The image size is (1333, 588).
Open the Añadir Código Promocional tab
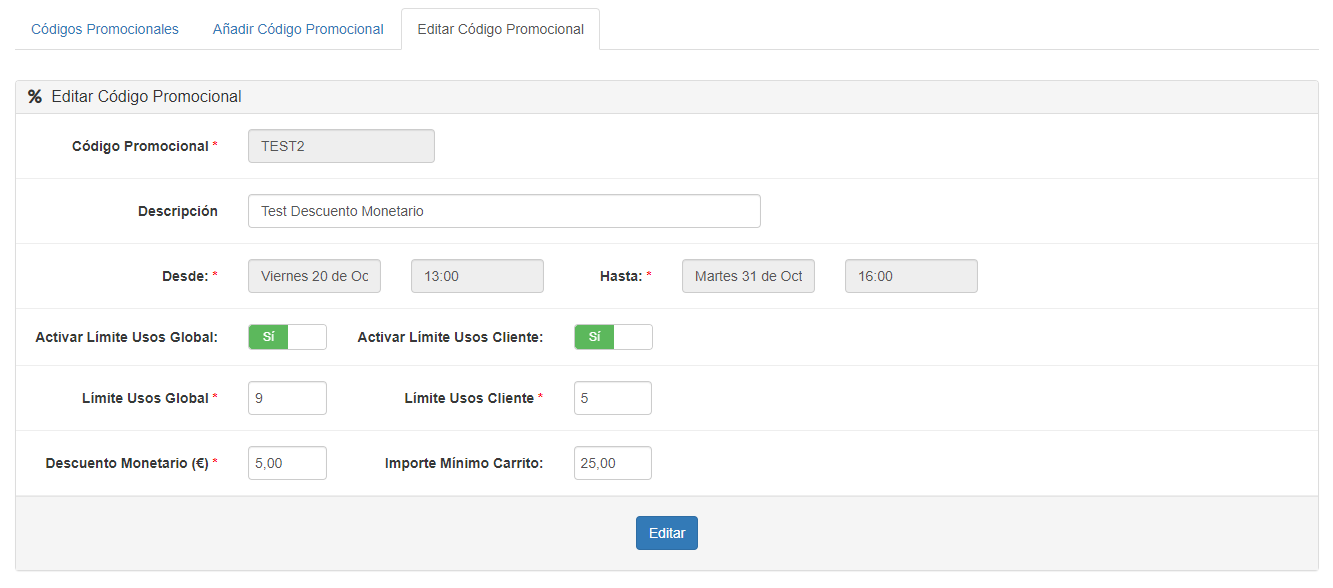pyautogui.click(x=298, y=29)
